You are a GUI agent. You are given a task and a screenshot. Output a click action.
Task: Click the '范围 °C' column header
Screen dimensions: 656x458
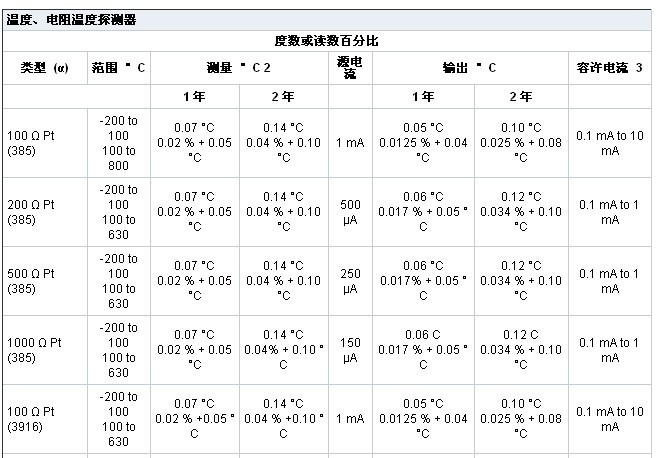point(118,67)
